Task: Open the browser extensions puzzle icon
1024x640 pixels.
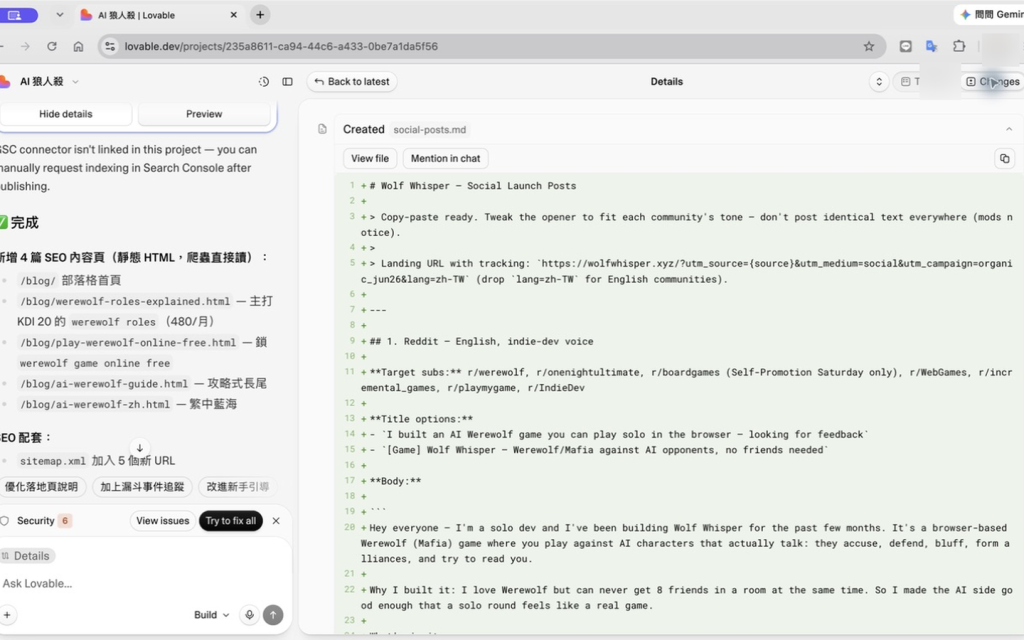Action: [959, 46]
